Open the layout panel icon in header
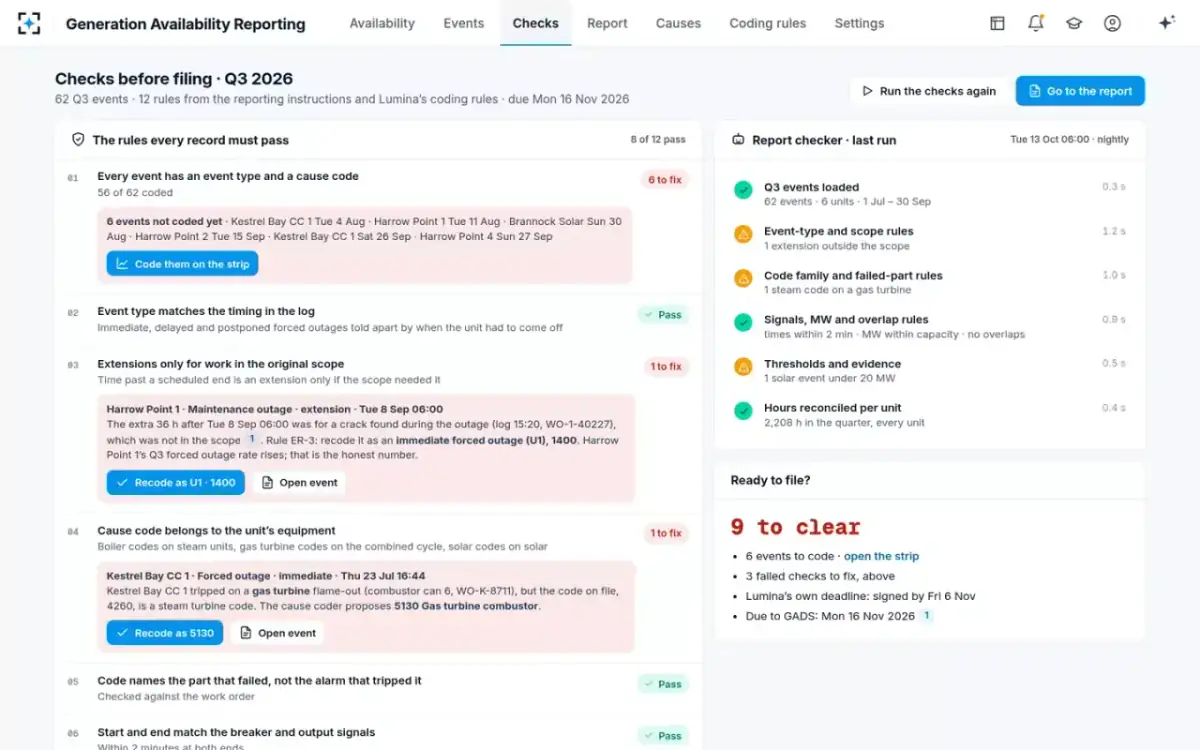This screenshot has width=1200, height=750. click(x=997, y=23)
